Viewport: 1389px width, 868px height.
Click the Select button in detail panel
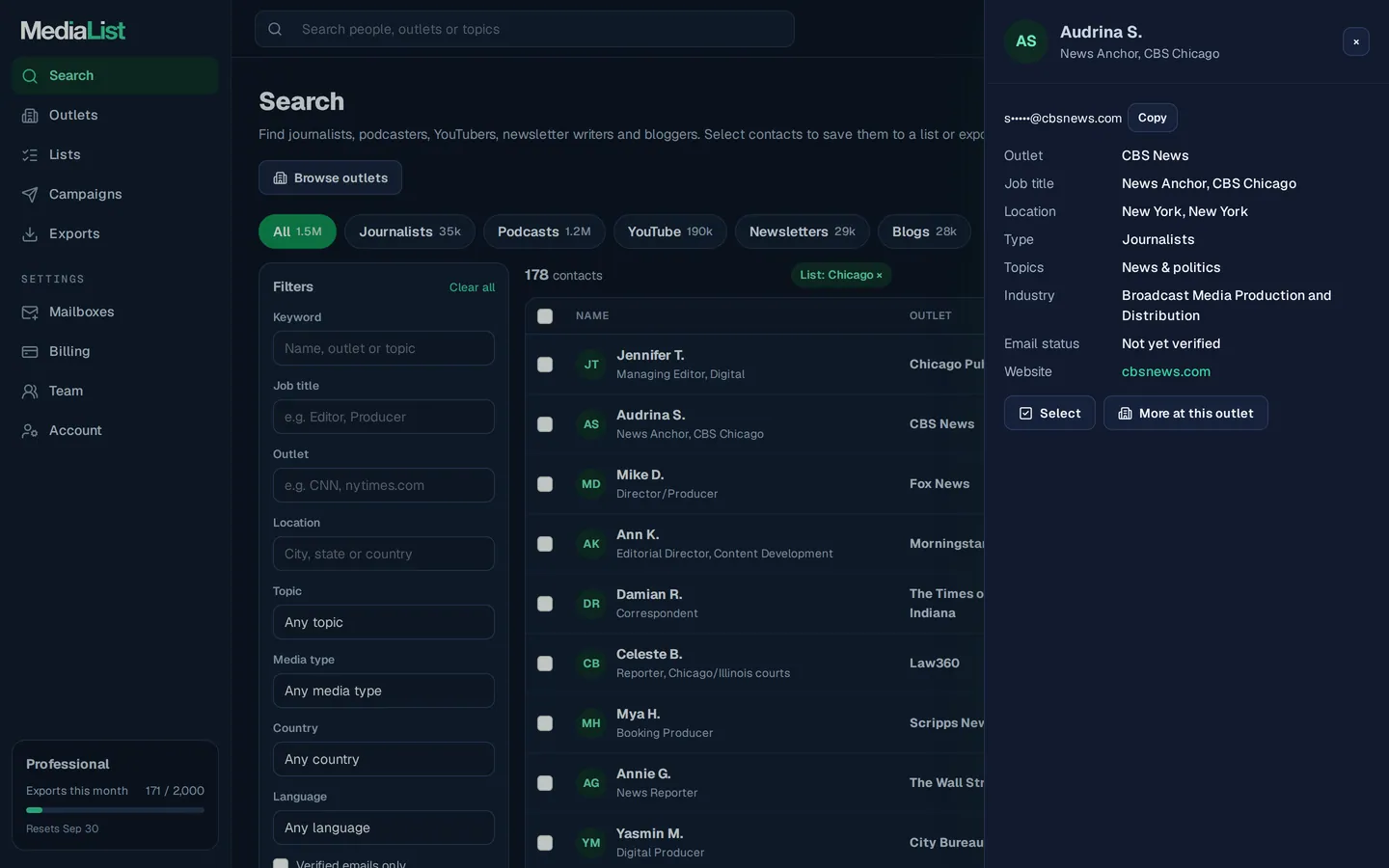pyautogui.click(x=1049, y=413)
